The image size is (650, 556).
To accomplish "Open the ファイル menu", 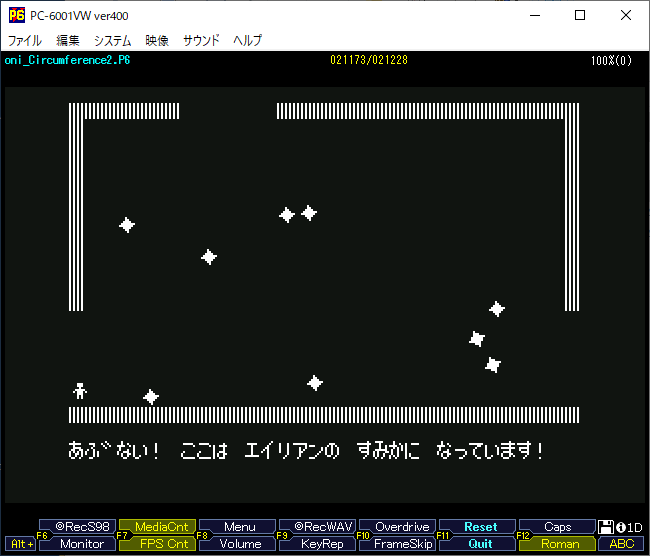I will click(x=24, y=40).
